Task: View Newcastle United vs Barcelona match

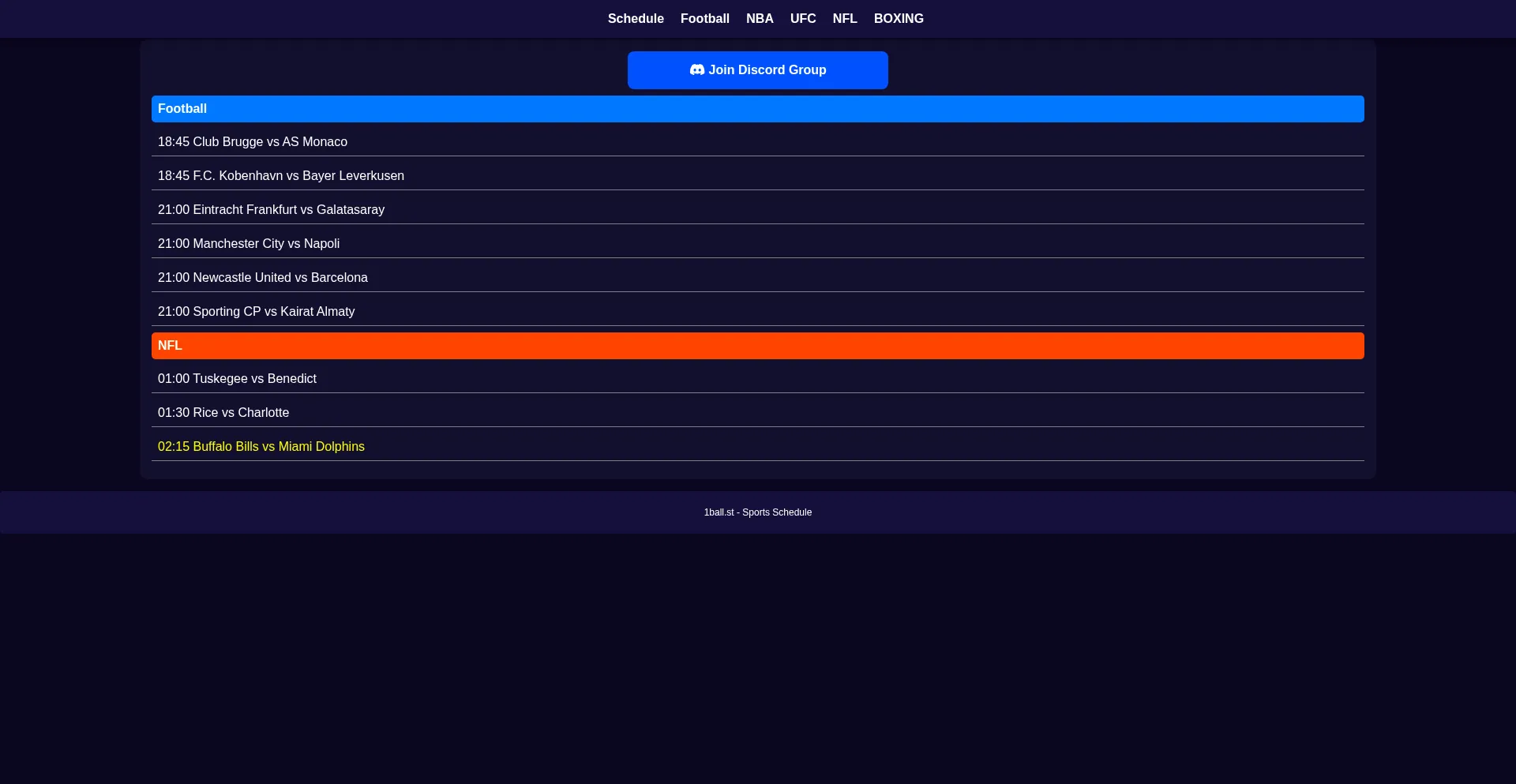Action: coord(758,278)
